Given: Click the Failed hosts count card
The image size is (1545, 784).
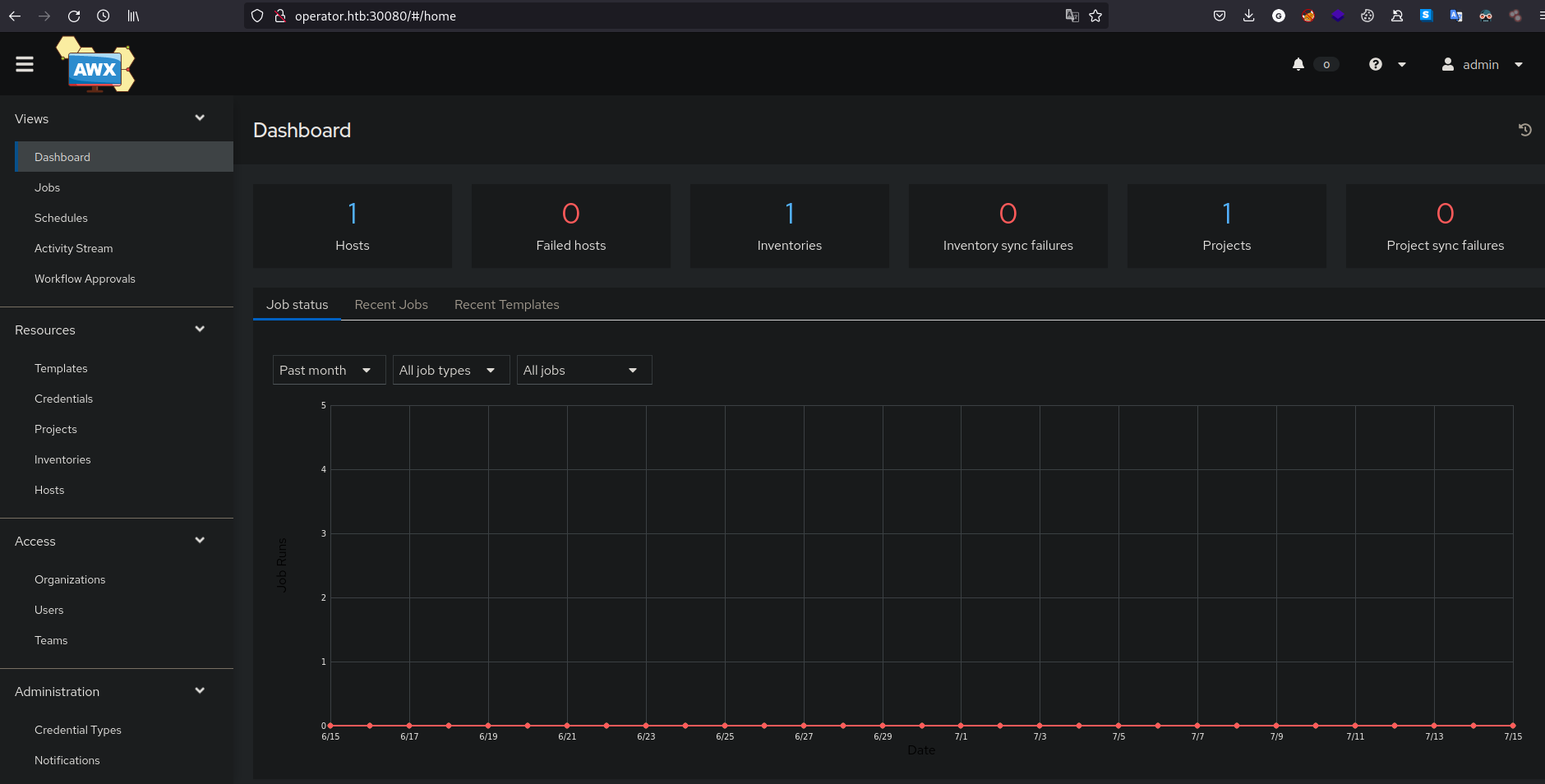Looking at the screenshot, I should pos(571,226).
